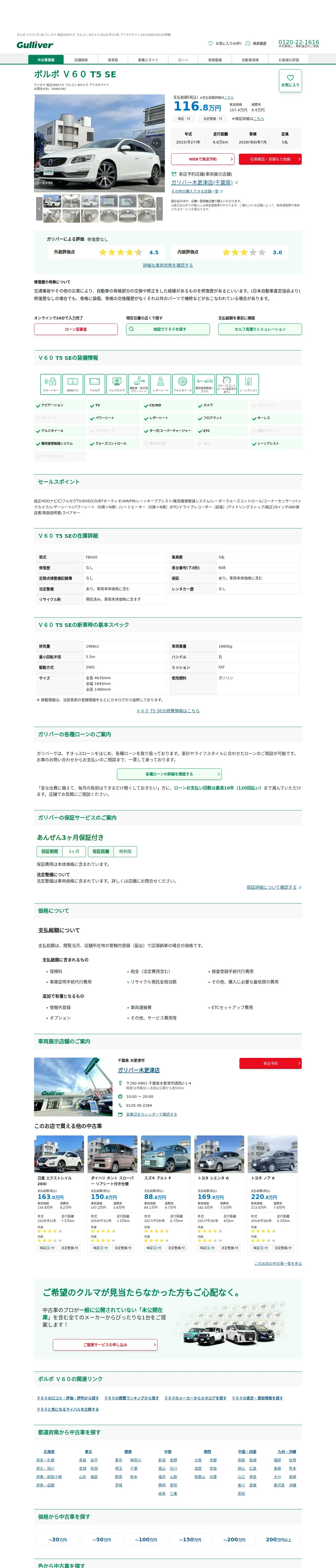Screen dimensions: 336x1568
Task: Select the 車買取 tab
Action: click(x=113, y=60)
